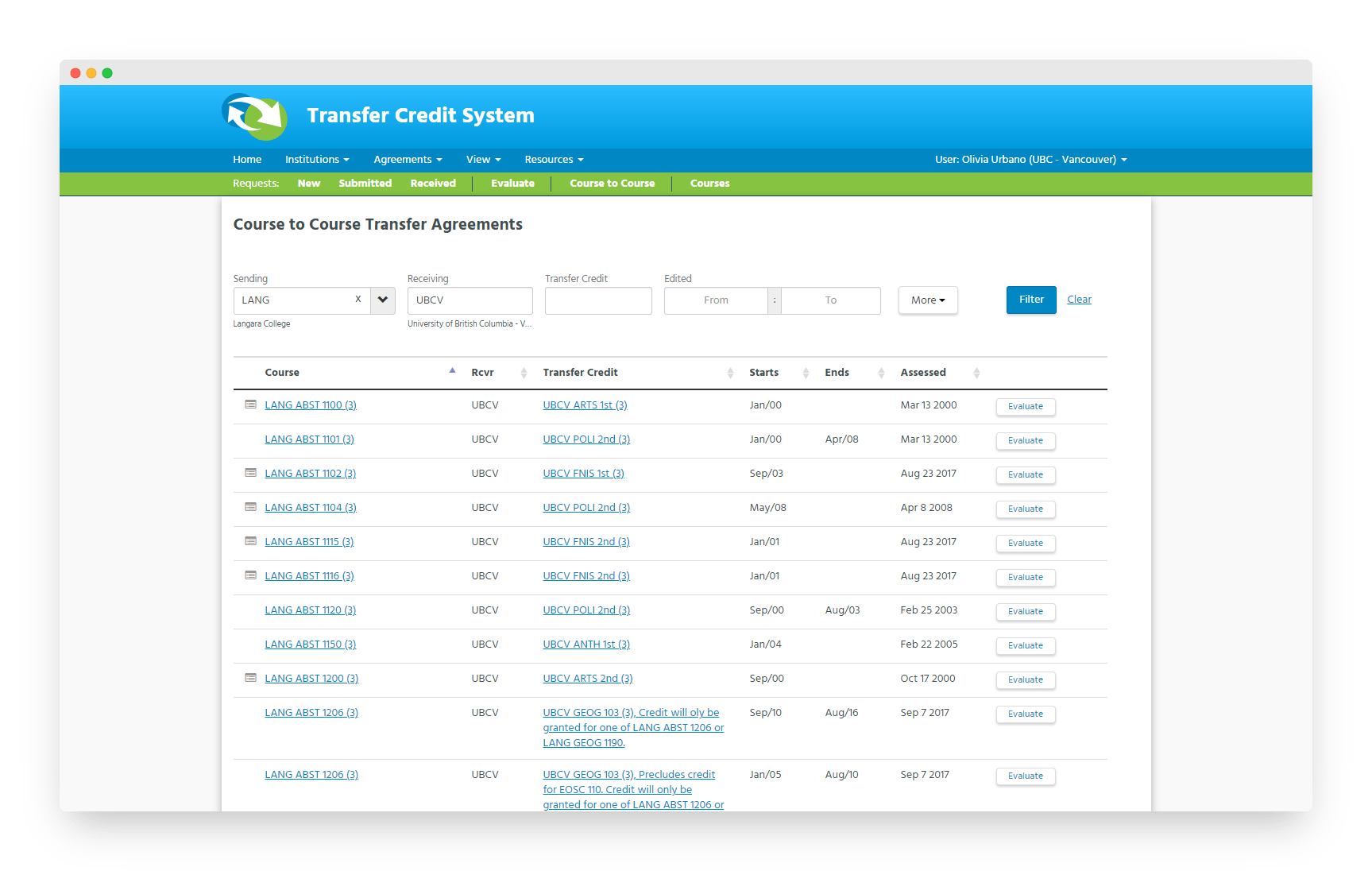
Task: Expand the Sending institution dropdown arrow
Action: tap(383, 300)
